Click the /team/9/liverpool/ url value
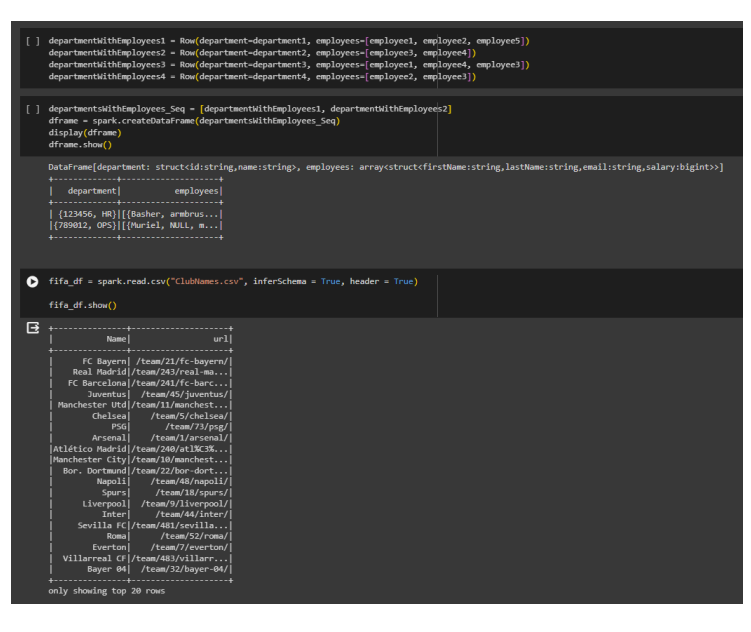The image size is (751, 632). (x=184, y=504)
